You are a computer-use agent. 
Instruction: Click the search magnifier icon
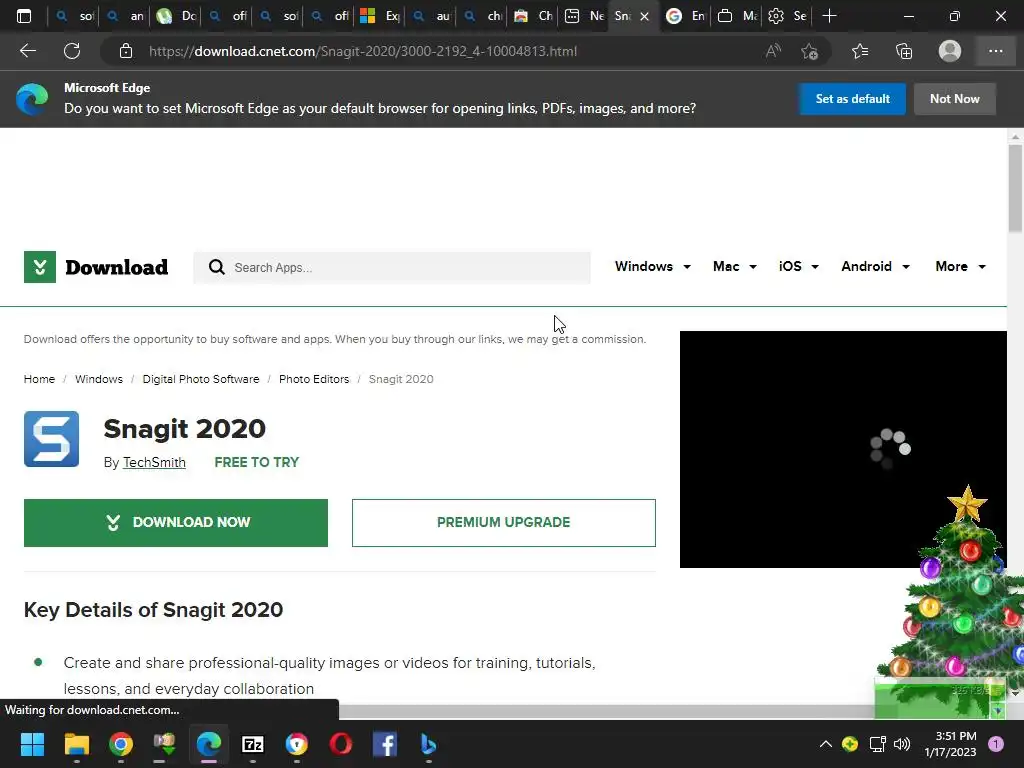pyautogui.click(x=217, y=267)
